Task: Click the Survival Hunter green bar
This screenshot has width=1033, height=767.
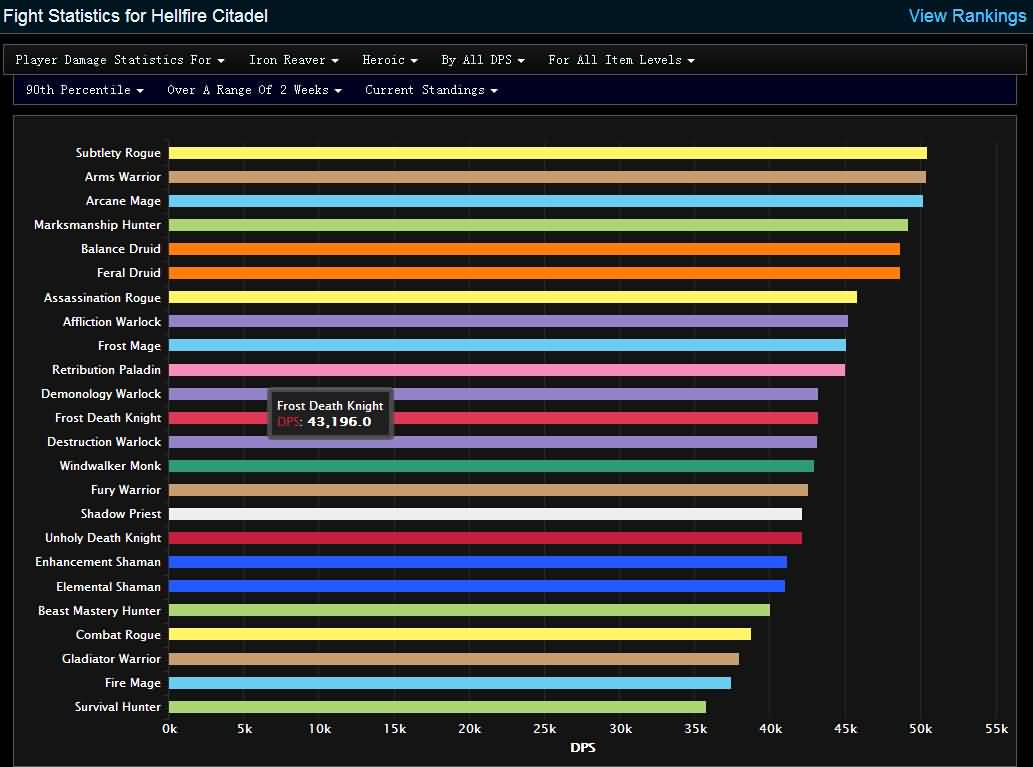Action: pos(437,706)
